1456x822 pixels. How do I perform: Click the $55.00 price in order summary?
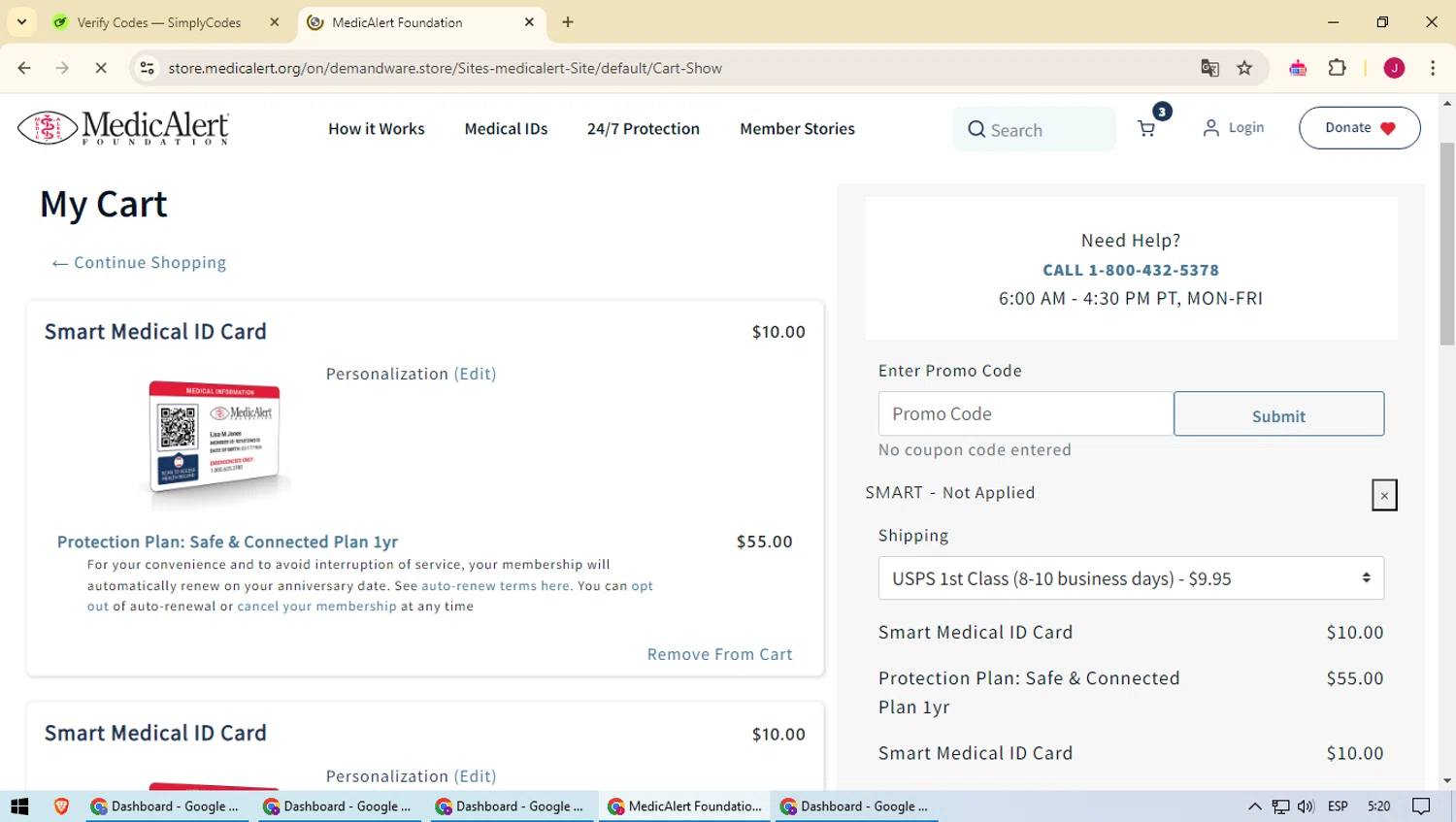pyautogui.click(x=1355, y=678)
